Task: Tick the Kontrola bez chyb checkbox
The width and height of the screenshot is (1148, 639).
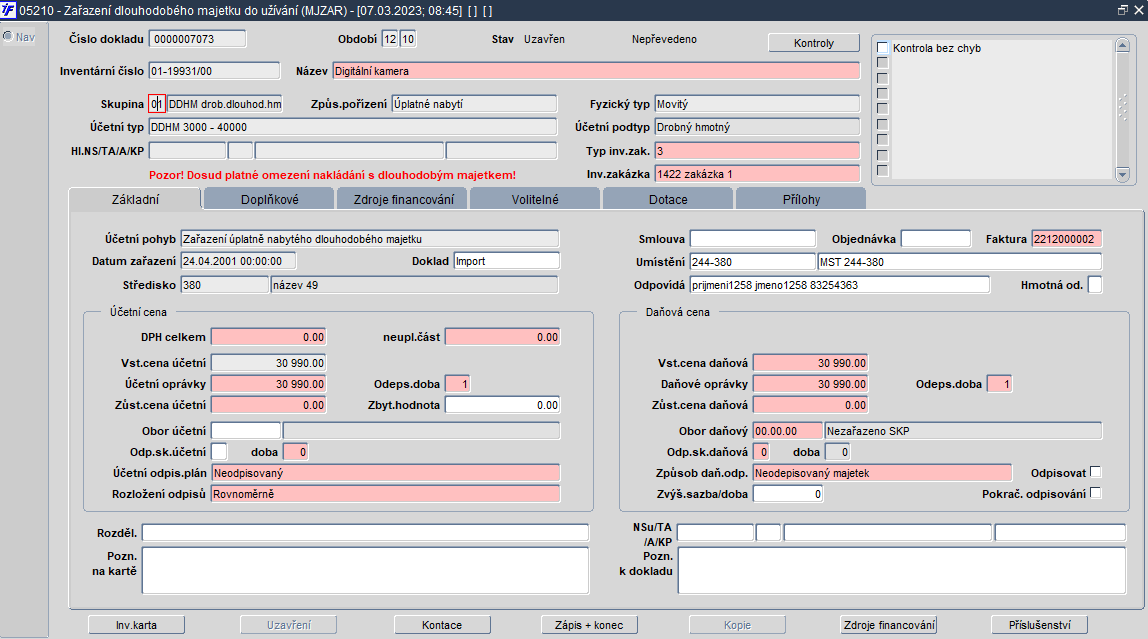Action: click(882, 48)
